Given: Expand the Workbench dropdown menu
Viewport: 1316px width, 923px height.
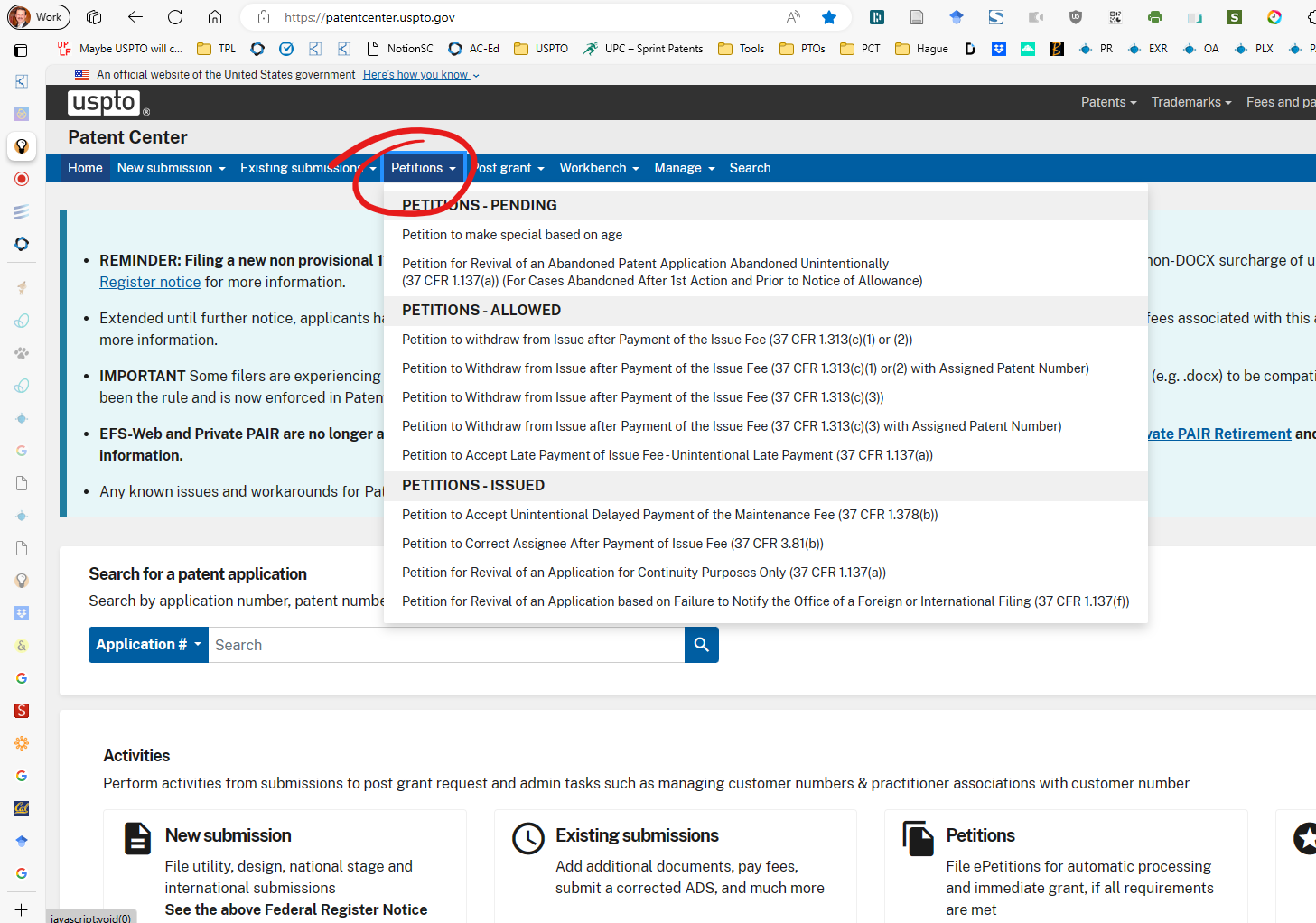Looking at the screenshot, I should click(x=599, y=168).
